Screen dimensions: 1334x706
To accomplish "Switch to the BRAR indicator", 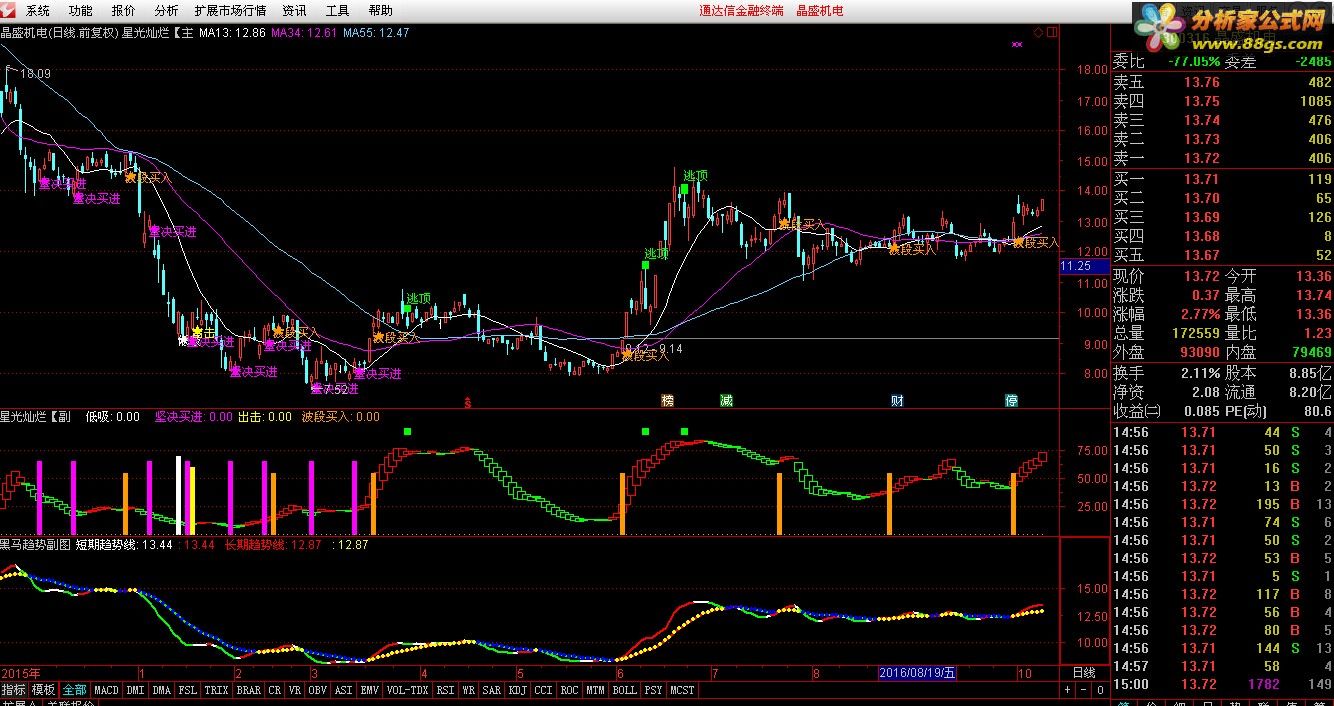I will 249,690.
